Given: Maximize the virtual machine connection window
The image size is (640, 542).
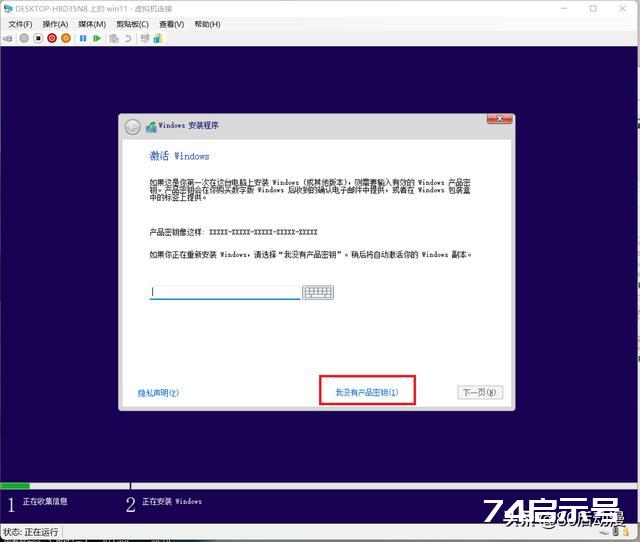Looking at the screenshot, I should (593, 8).
